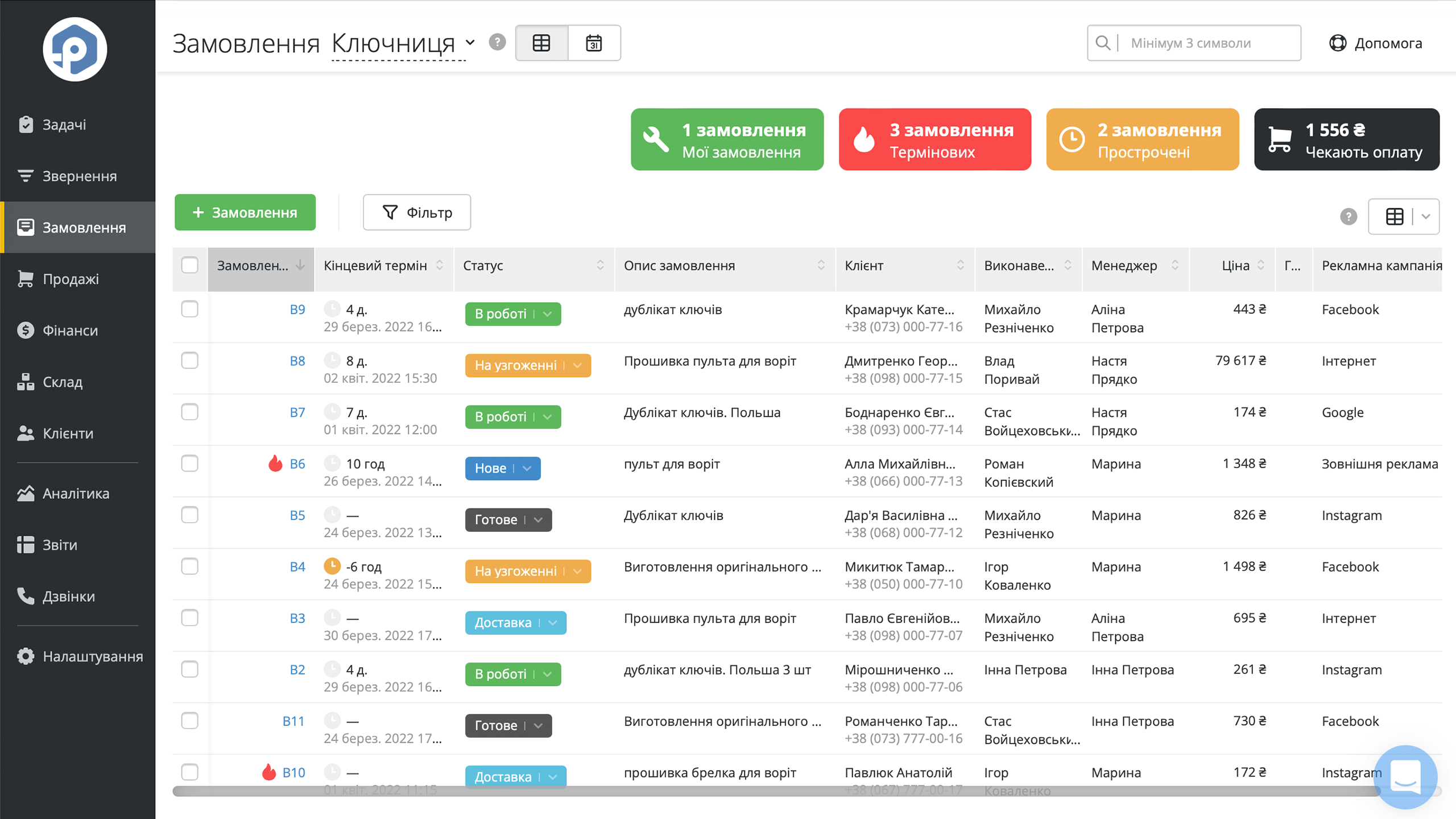Check the checkbox for order B4
Screen dimensions: 1456x819
point(189,566)
